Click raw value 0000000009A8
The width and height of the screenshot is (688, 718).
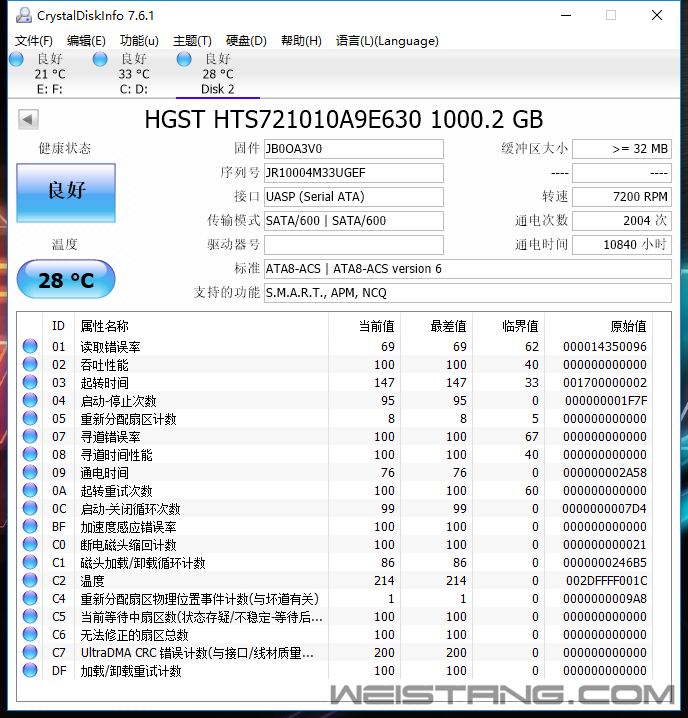[605, 598]
